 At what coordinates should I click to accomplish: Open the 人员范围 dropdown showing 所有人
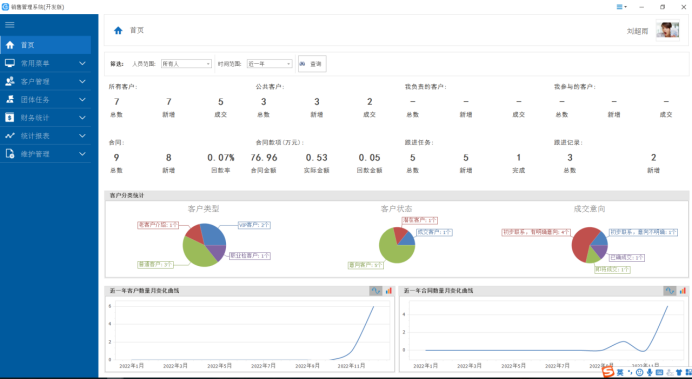coord(186,64)
